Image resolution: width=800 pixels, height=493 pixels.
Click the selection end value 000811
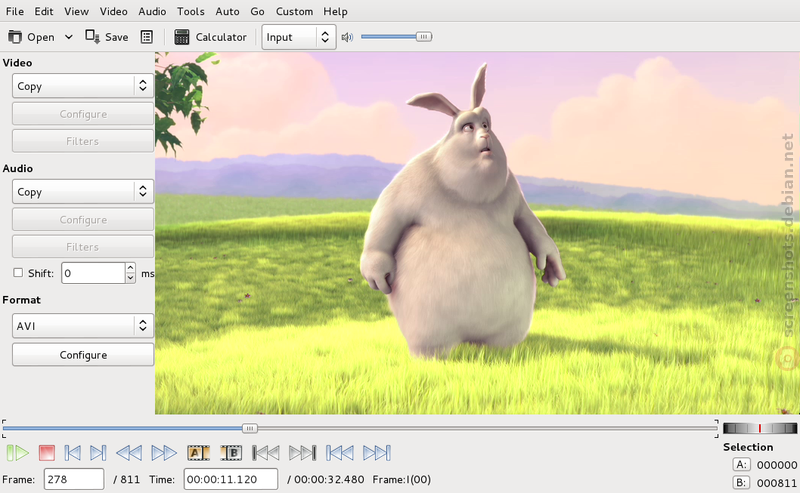pyautogui.click(x=777, y=483)
